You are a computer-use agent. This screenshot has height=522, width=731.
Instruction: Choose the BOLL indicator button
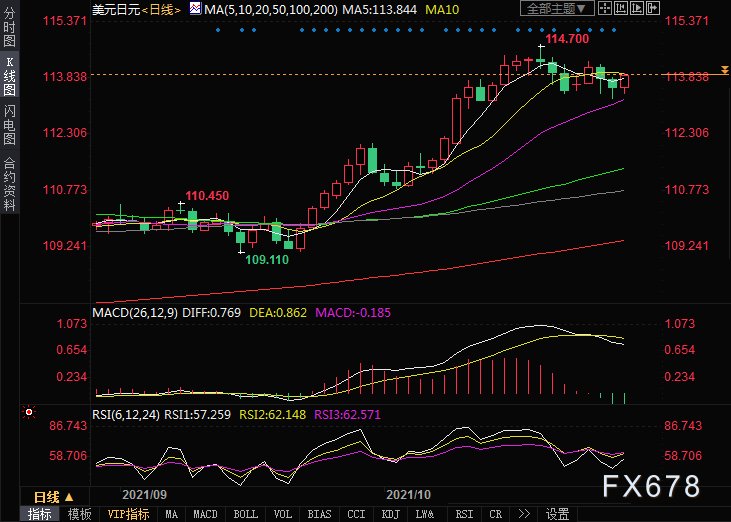(245, 514)
